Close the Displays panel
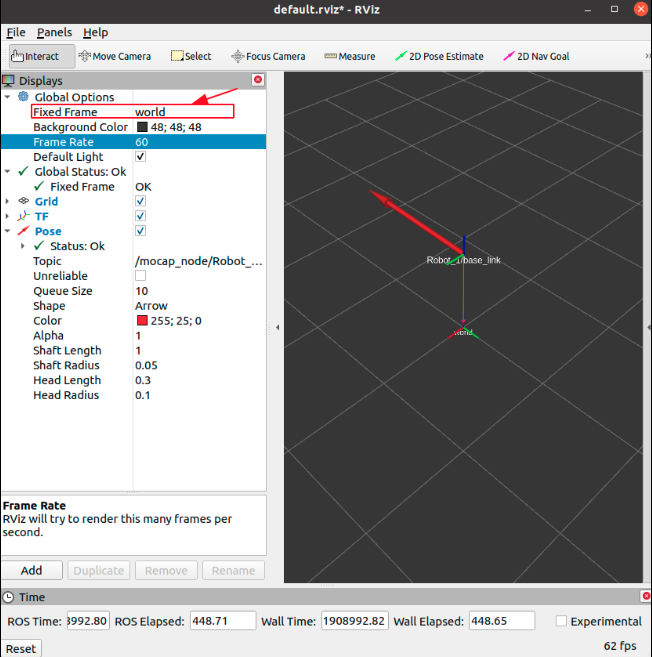 coord(258,80)
